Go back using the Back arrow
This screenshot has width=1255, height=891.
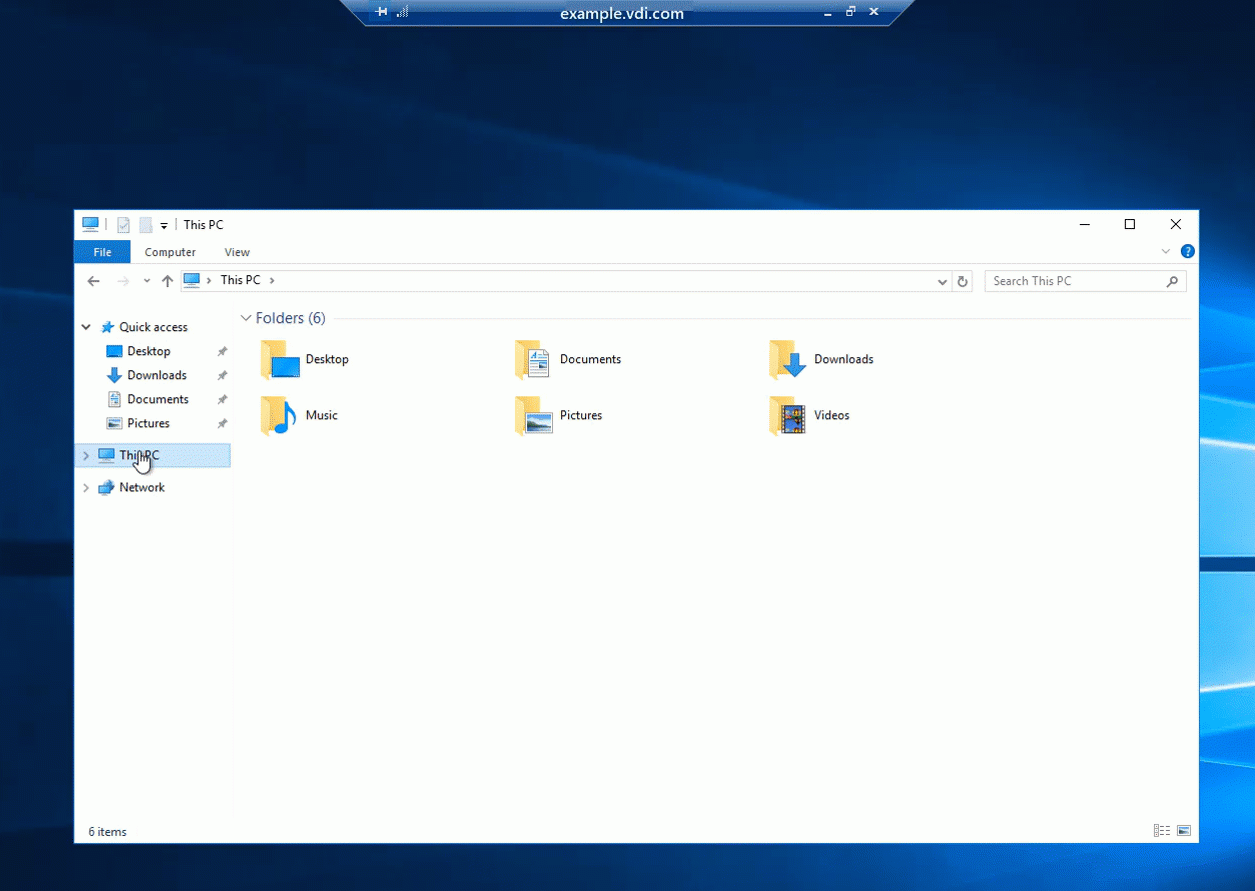pos(94,281)
